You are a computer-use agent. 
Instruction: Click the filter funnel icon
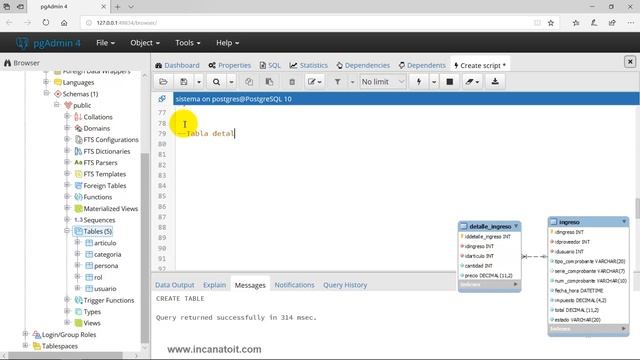point(338,82)
